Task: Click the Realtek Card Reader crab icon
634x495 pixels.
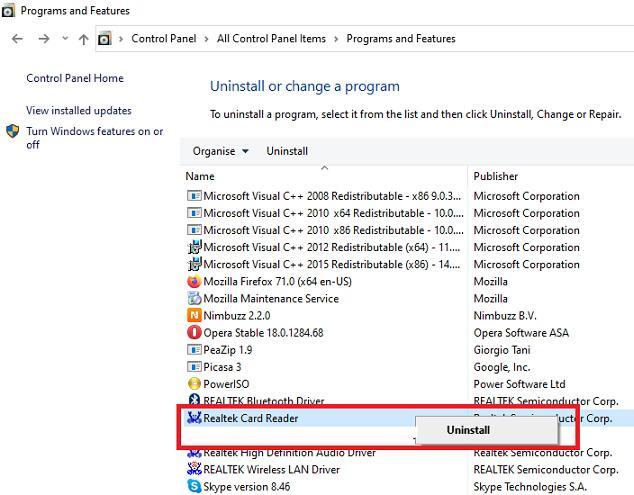Action: pos(194,418)
